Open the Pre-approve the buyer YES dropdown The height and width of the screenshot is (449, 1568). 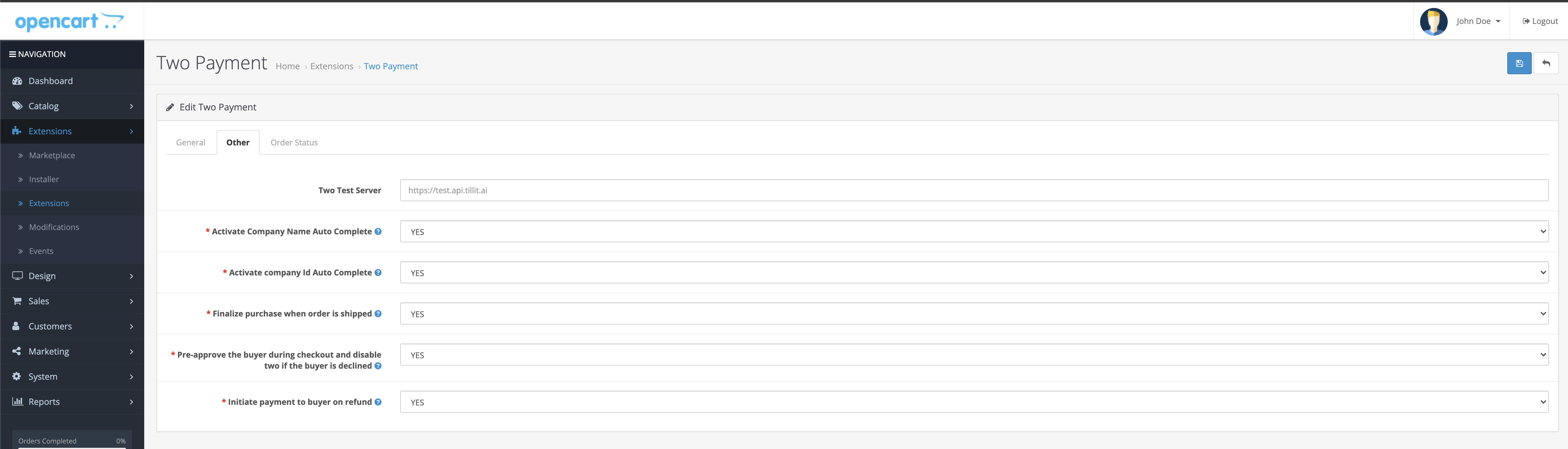click(x=974, y=355)
